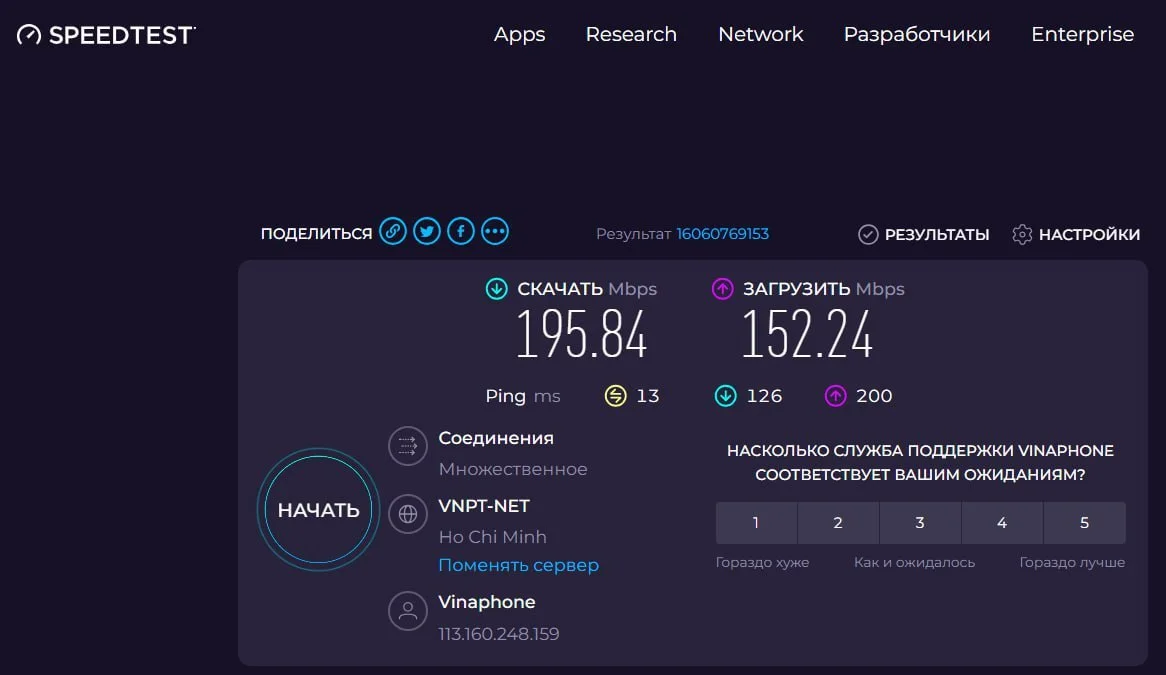Viewport: 1166px width, 675px height.
Task: Click the user provider icon beside Vinaphone
Action: (x=408, y=611)
